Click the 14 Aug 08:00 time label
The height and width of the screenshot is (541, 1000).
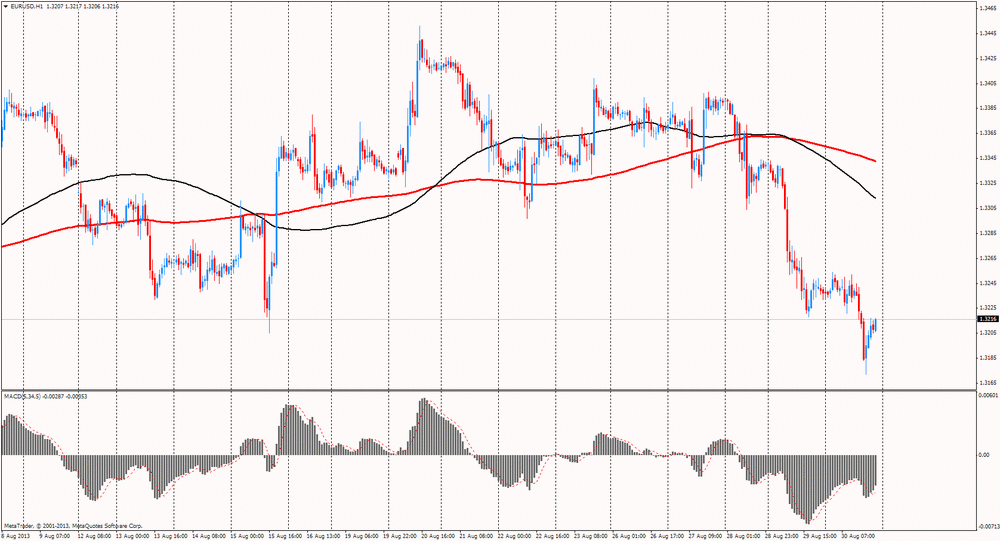pyautogui.click(x=208, y=536)
